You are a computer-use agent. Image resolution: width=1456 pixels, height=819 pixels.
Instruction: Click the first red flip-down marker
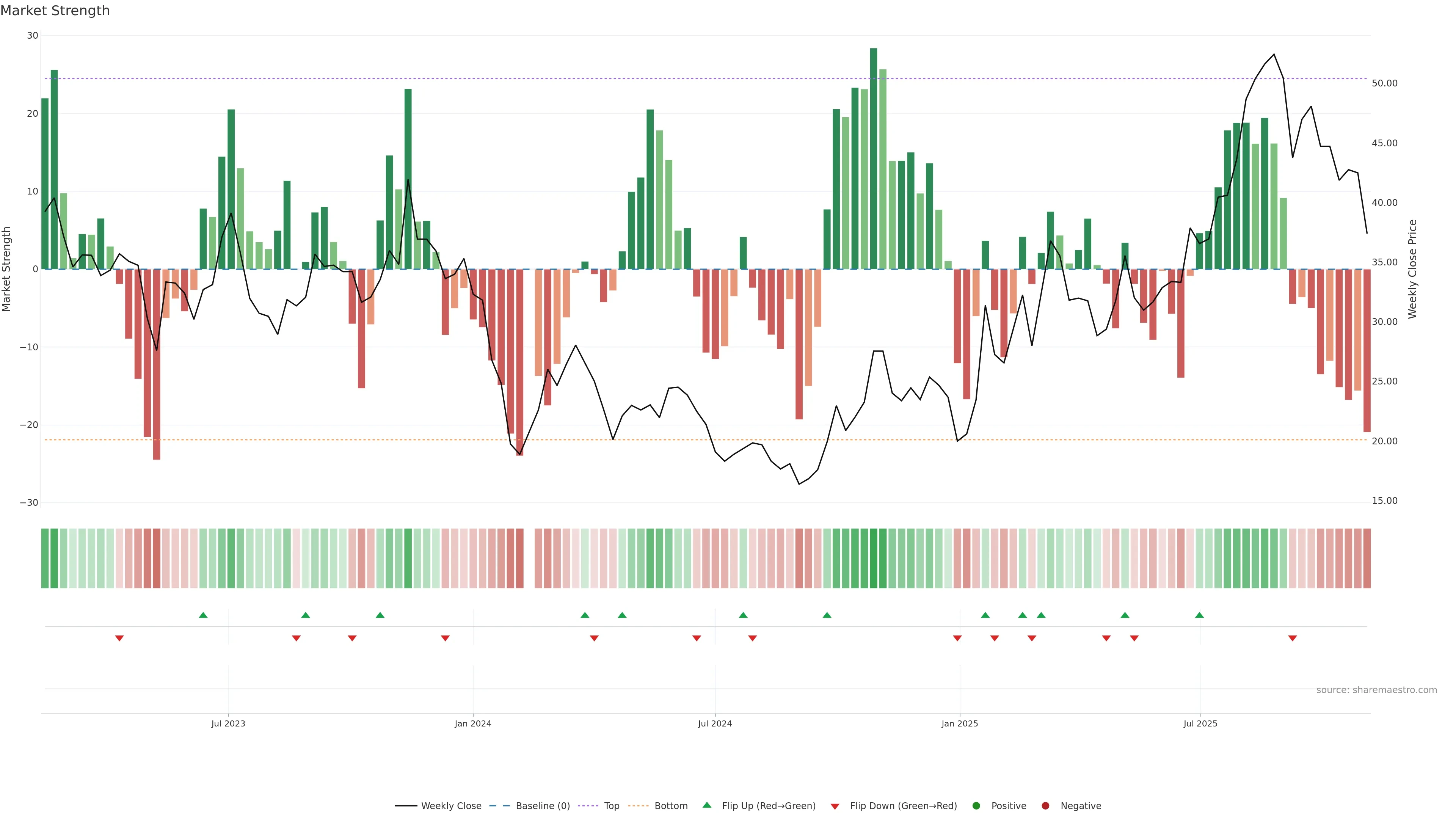click(x=119, y=638)
